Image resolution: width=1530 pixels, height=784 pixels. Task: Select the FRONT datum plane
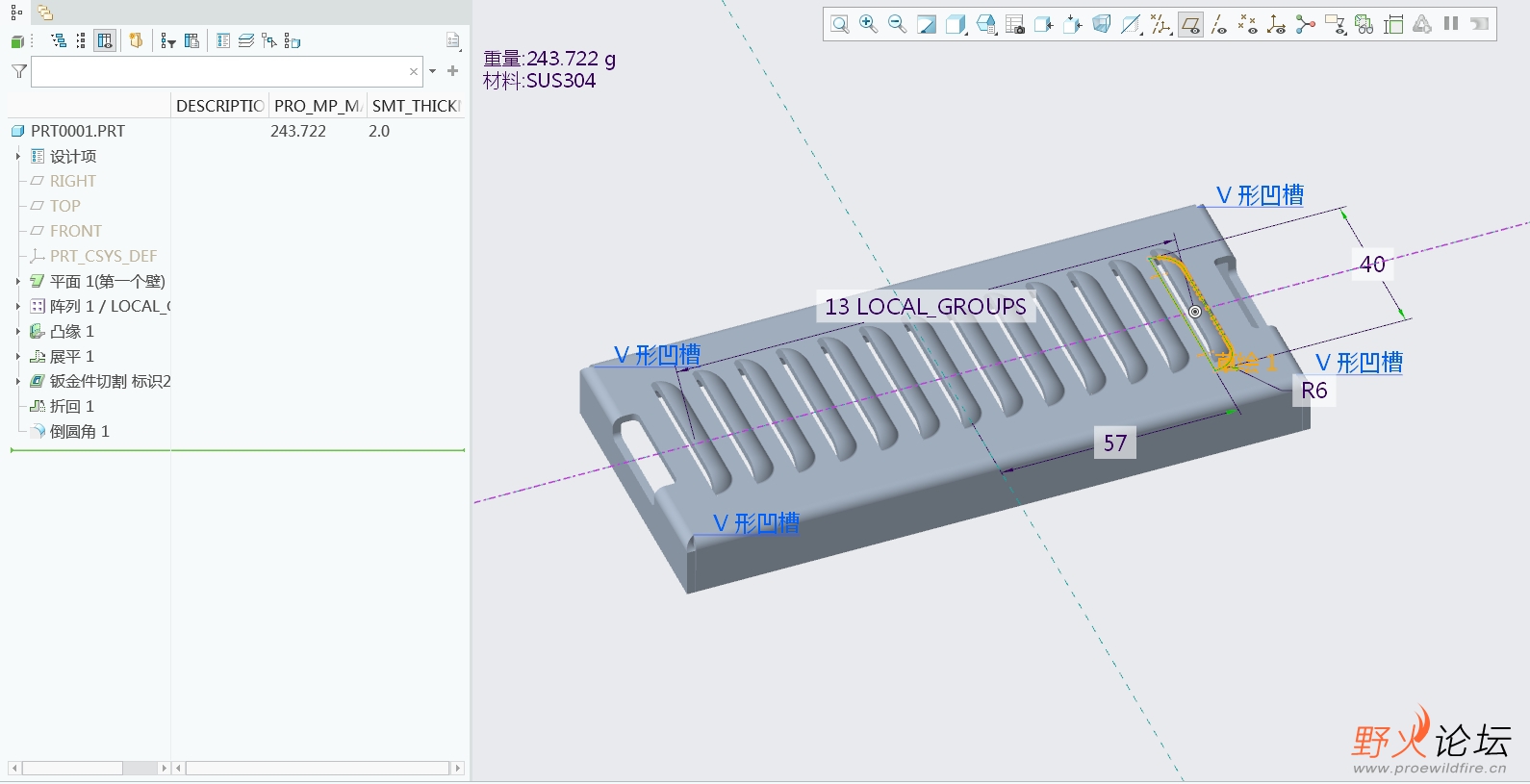point(76,231)
